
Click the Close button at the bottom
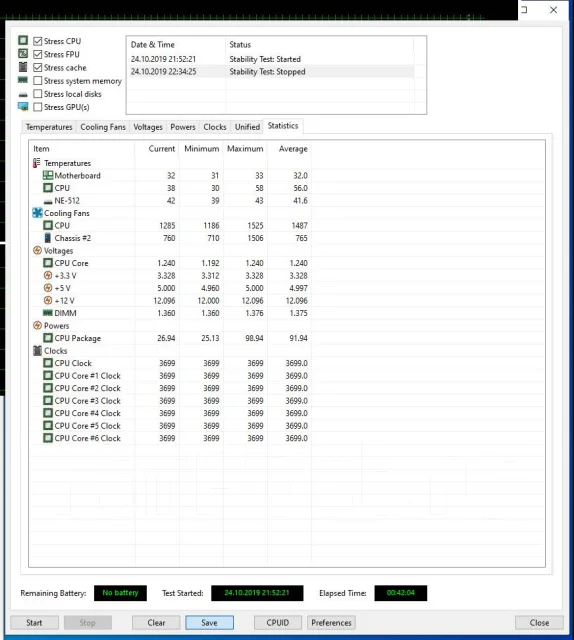(x=539, y=623)
